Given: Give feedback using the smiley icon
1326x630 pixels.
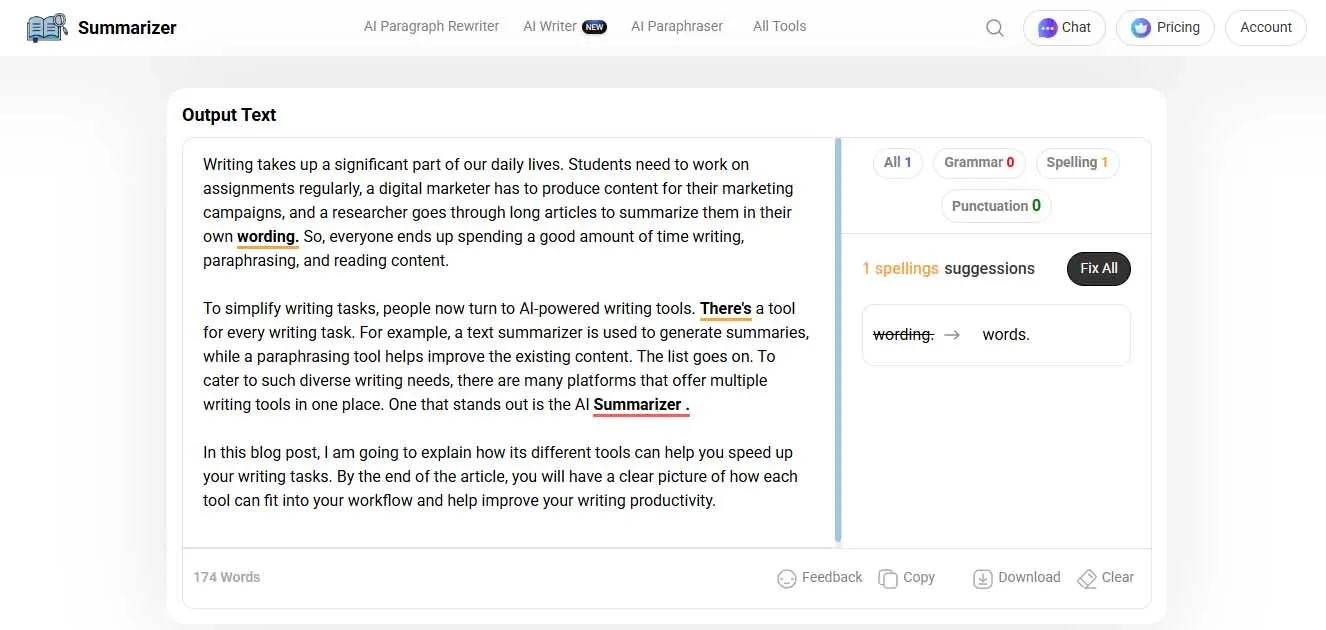Looking at the screenshot, I should [x=818, y=577].
